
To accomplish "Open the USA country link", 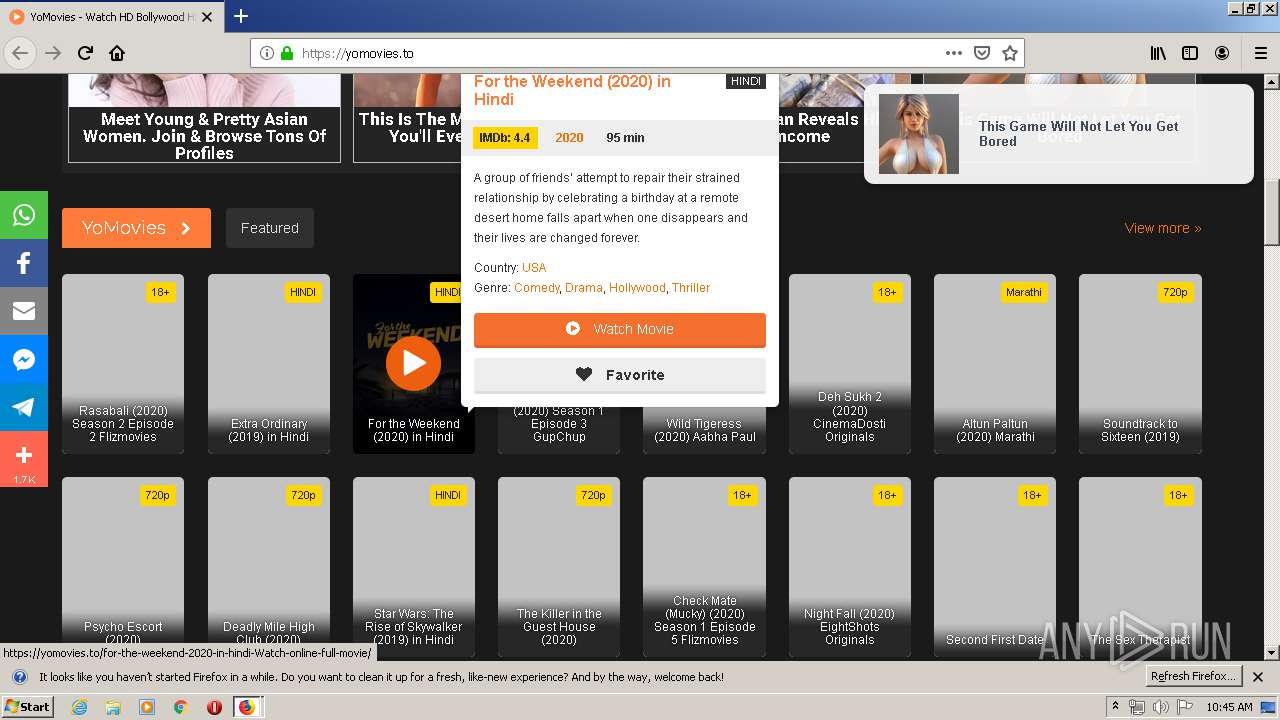I will (x=534, y=267).
